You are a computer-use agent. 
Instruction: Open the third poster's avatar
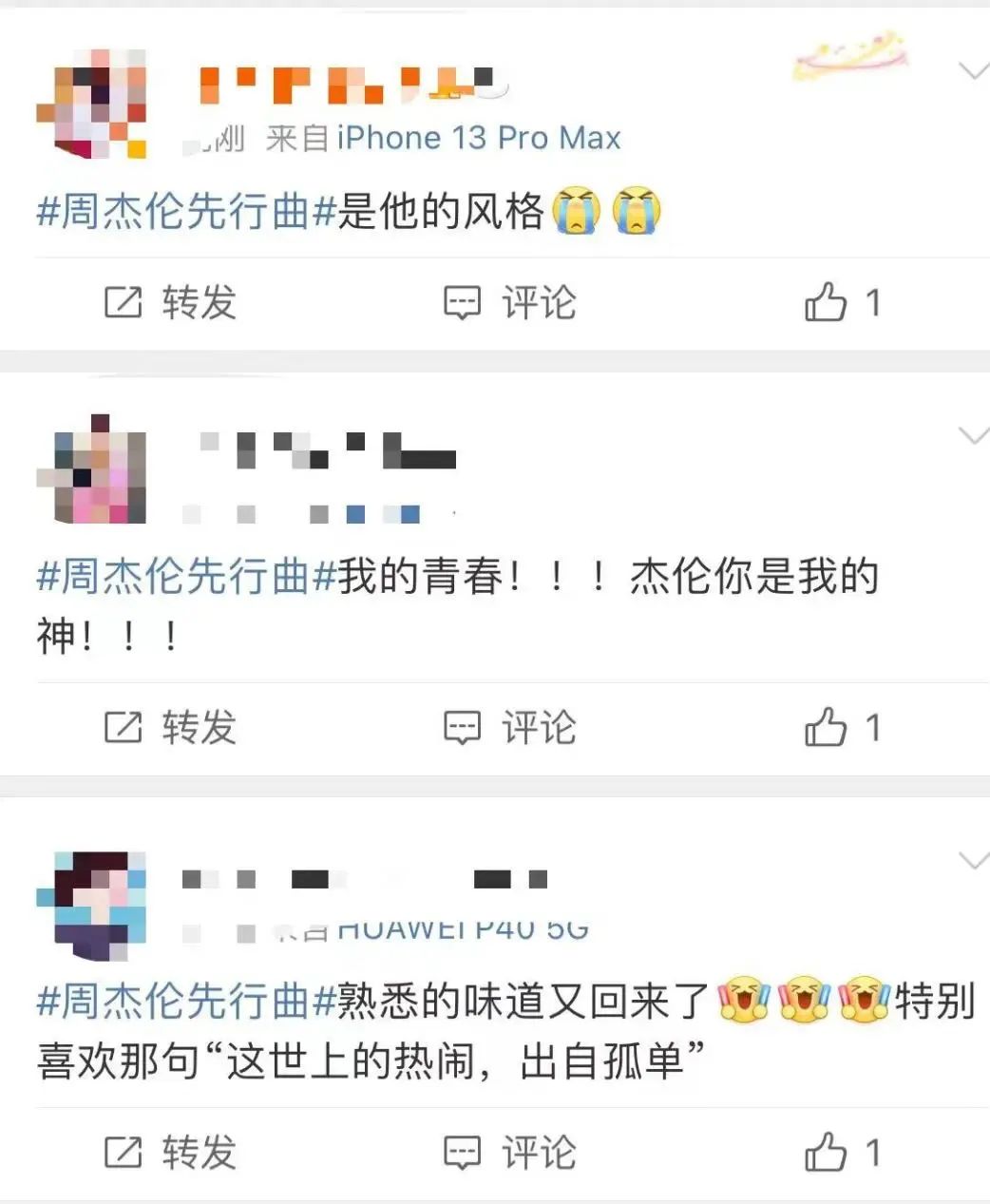91,905
